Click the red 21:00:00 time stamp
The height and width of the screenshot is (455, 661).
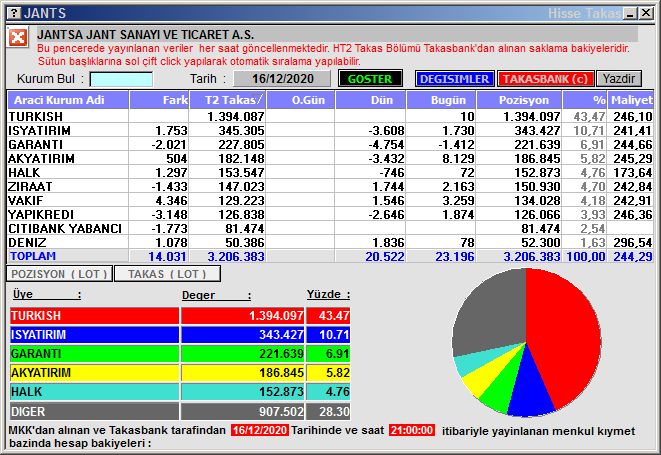(412, 430)
